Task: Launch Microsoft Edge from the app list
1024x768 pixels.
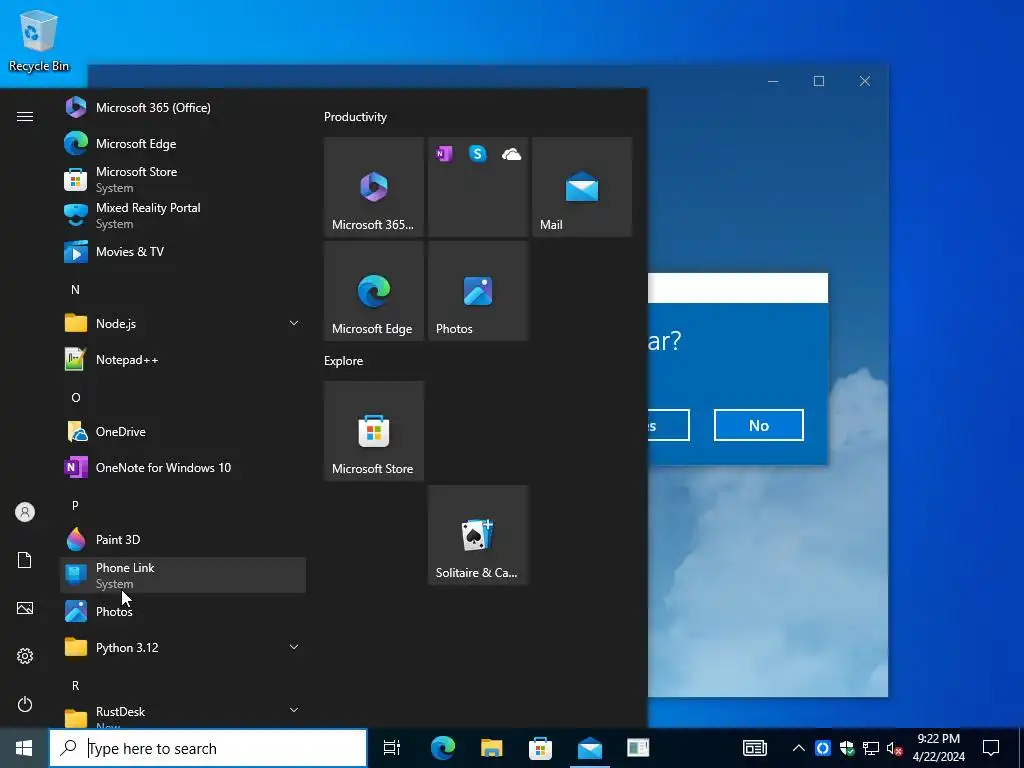Action: tap(183, 144)
